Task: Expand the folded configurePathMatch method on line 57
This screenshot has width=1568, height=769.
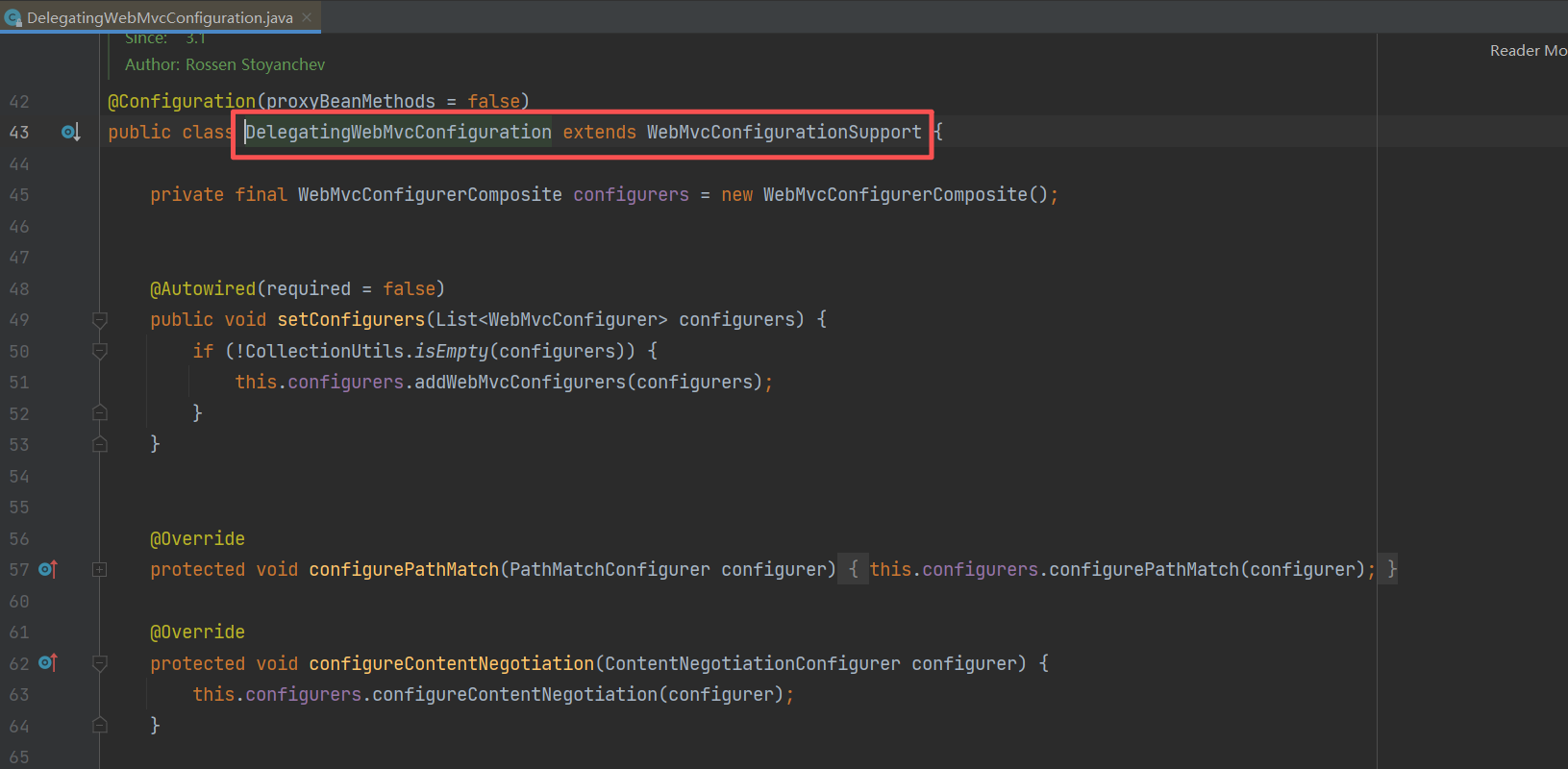Action: tap(99, 570)
